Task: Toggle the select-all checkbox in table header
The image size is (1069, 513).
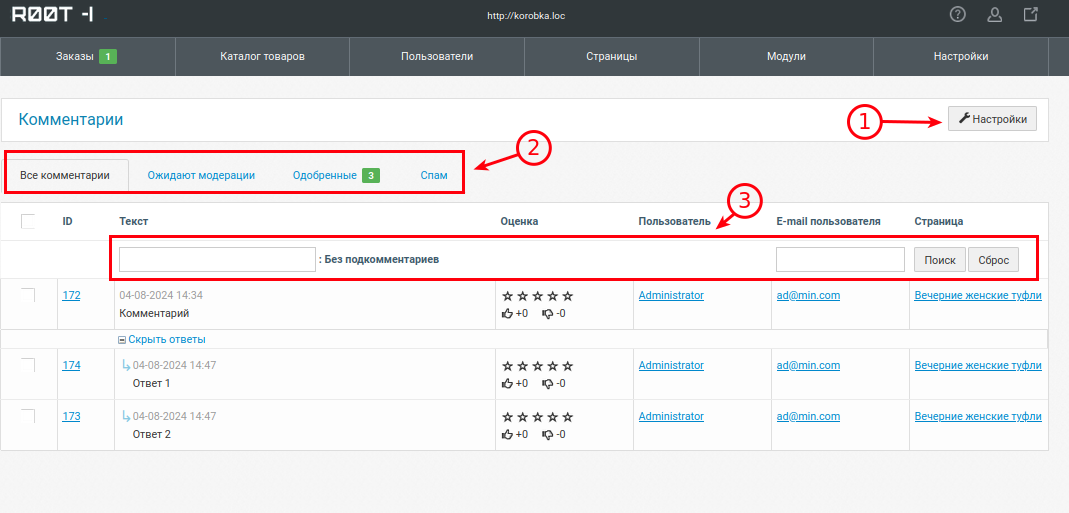Action: (x=28, y=221)
